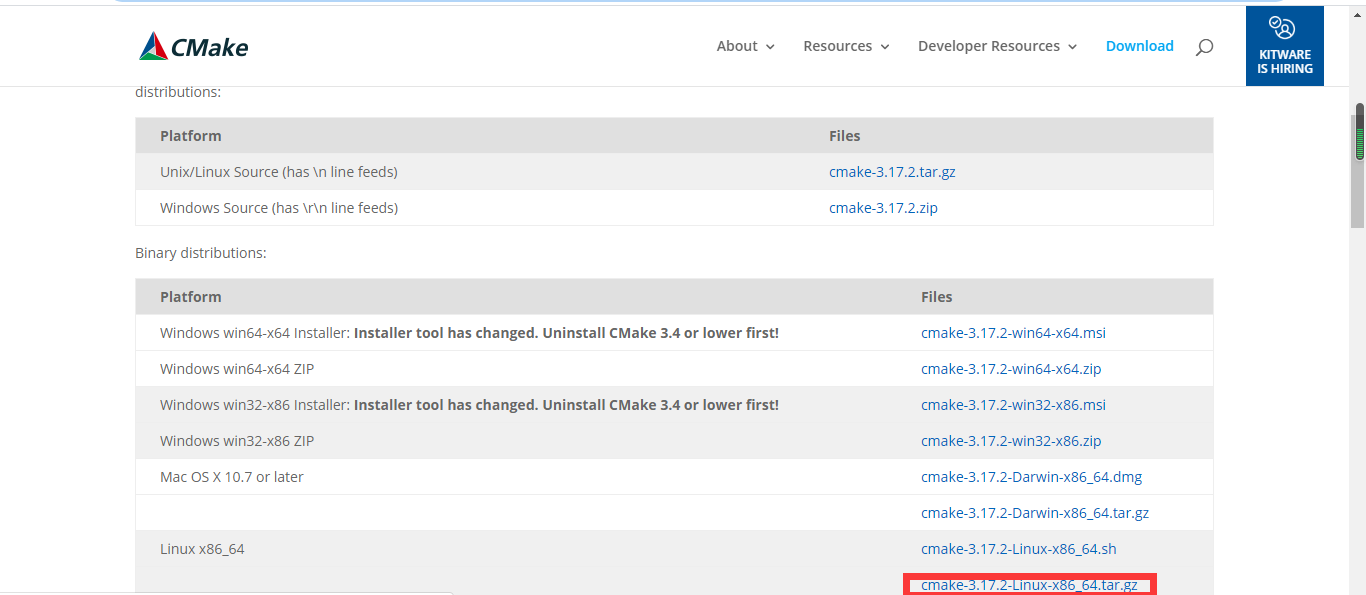Select the Unix/Linux Source platform text
The height and width of the screenshot is (595, 1366).
click(279, 172)
